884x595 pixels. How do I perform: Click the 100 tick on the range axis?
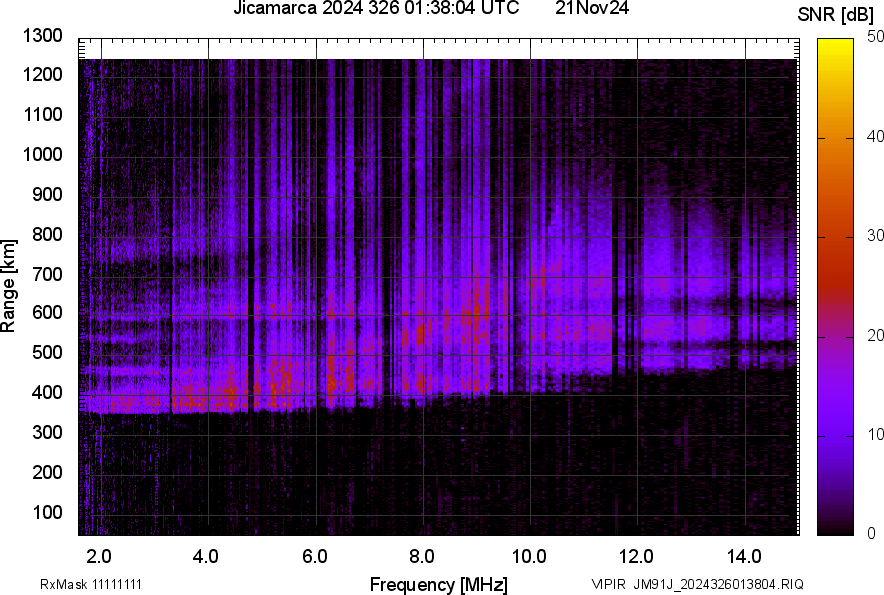(46, 512)
